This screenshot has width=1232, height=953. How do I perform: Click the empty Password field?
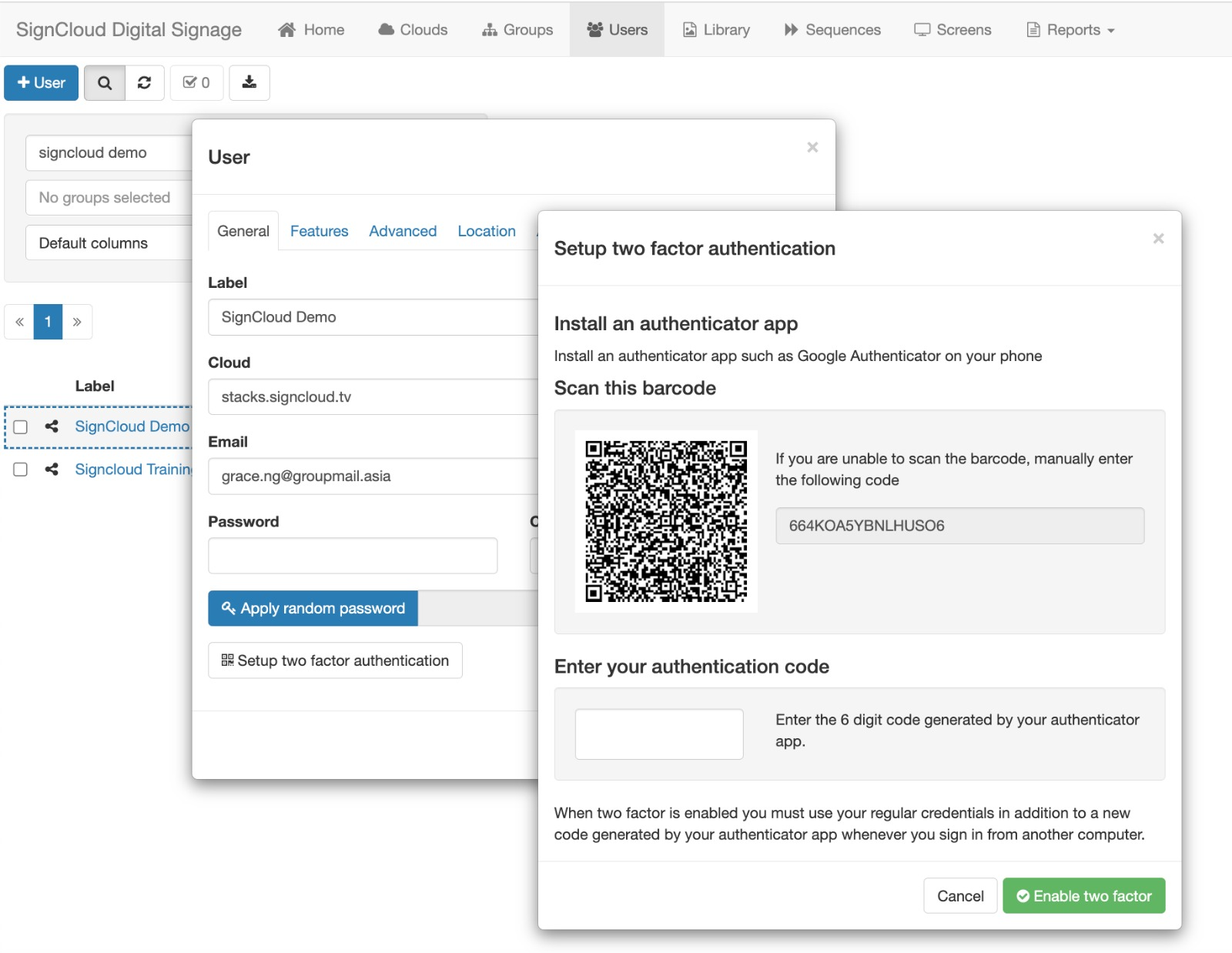tap(353, 556)
